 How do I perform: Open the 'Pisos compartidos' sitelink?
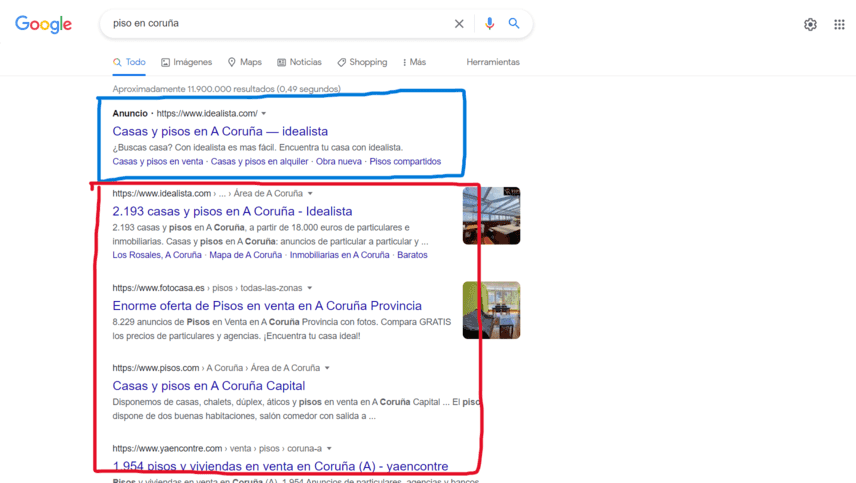pos(405,162)
